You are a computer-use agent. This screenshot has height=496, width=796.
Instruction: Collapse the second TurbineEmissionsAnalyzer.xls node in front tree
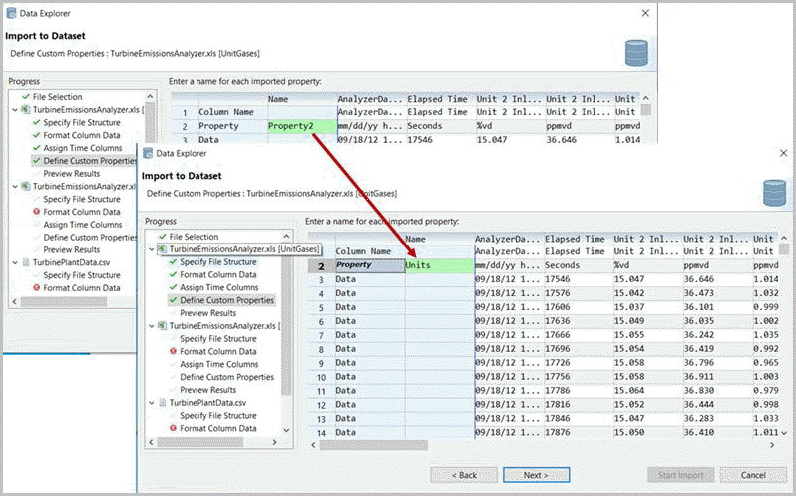(151, 326)
